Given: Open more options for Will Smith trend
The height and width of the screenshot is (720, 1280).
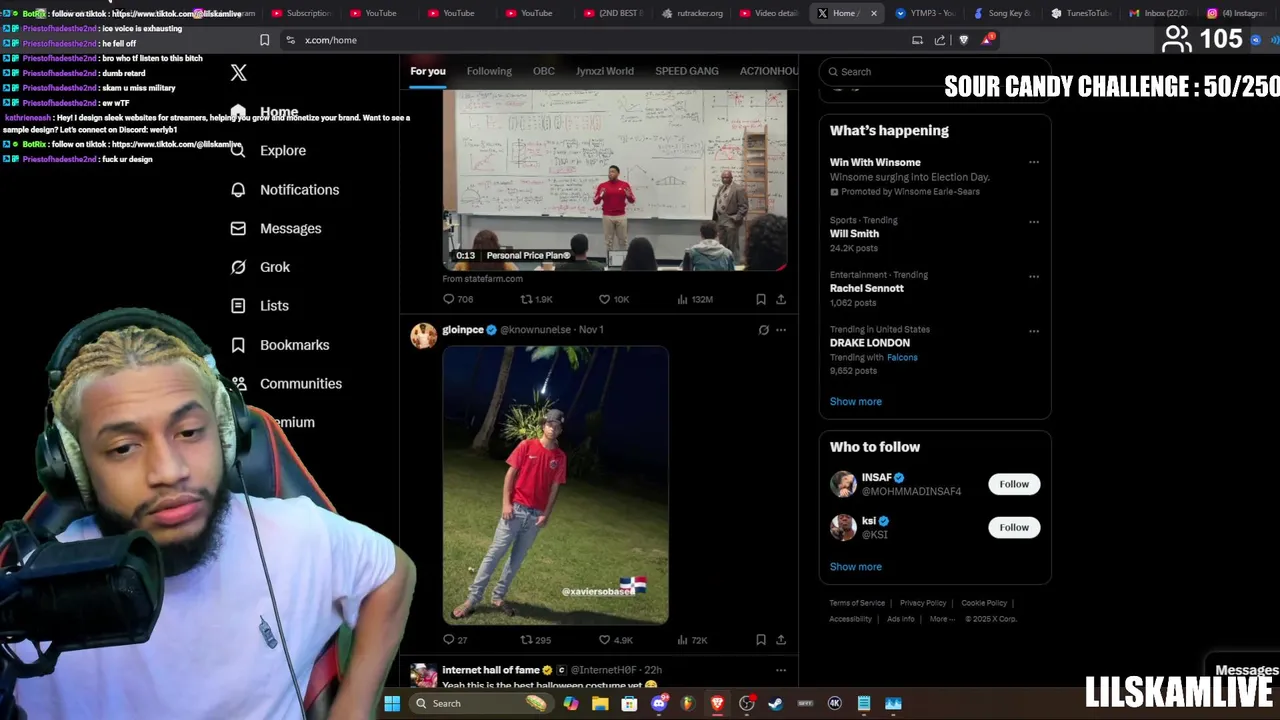Looking at the screenshot, I should coord(1034,221).
